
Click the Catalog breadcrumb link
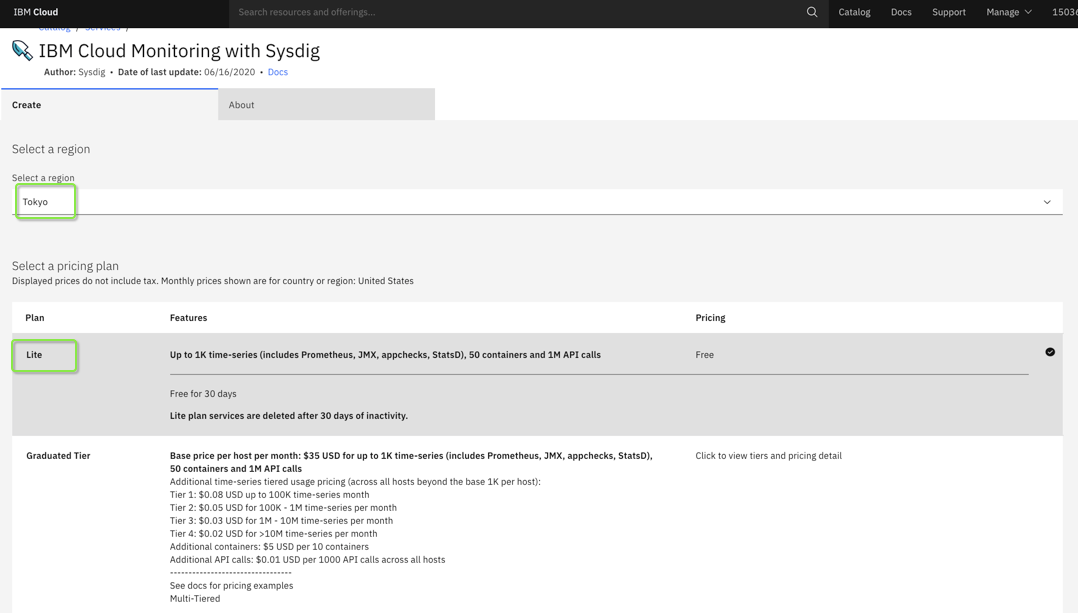pyautogui.click(x=54, y=28)
